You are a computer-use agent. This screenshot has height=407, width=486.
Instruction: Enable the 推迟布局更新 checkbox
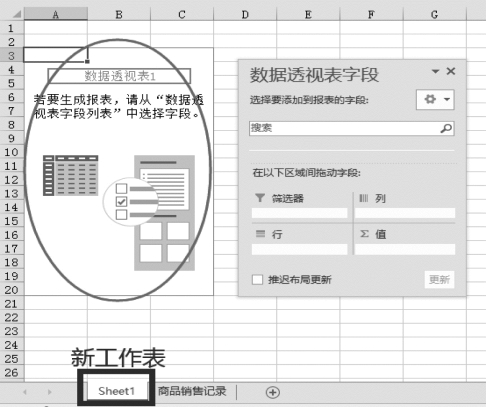[x=257, y=279]
